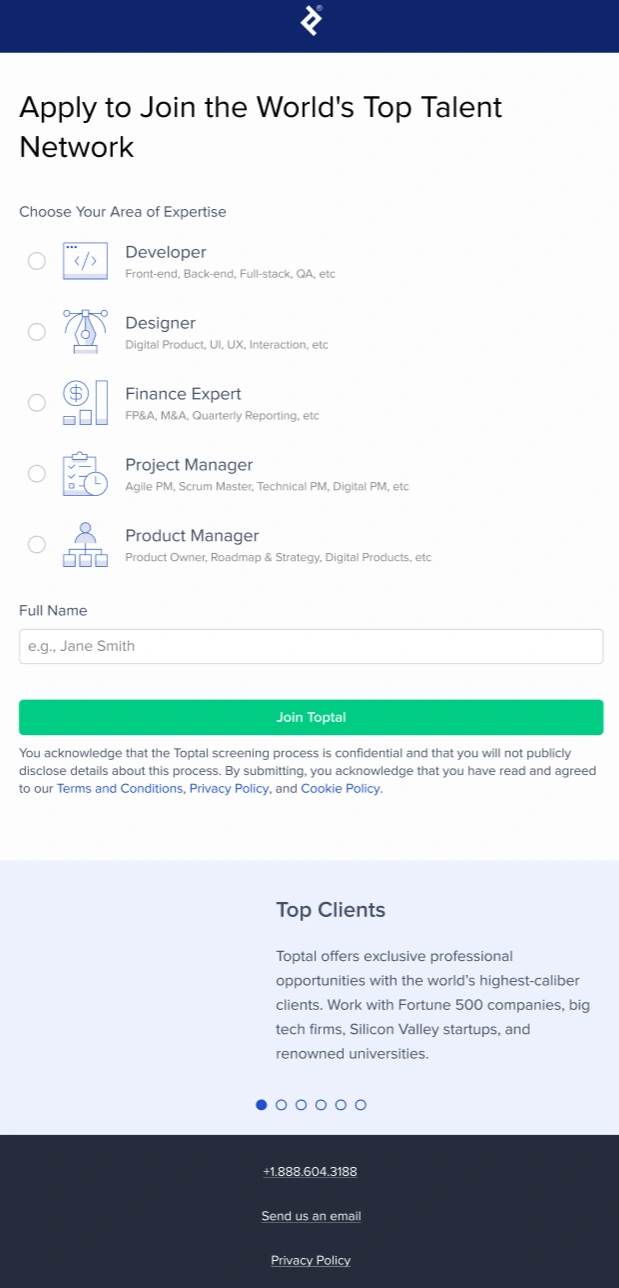Select the Designer radio button
This screenshot has width=619, height=1288.
coord(37,332)
